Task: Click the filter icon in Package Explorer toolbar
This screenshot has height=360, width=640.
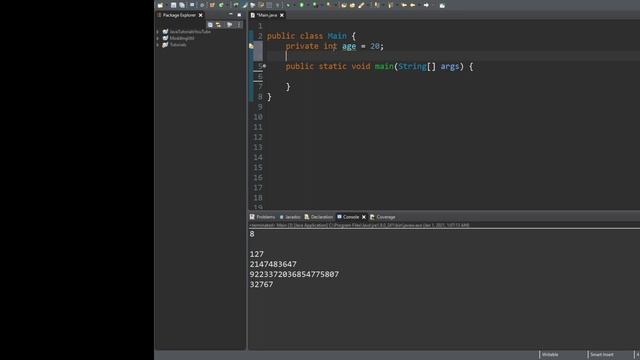Action: coord(229,25)
